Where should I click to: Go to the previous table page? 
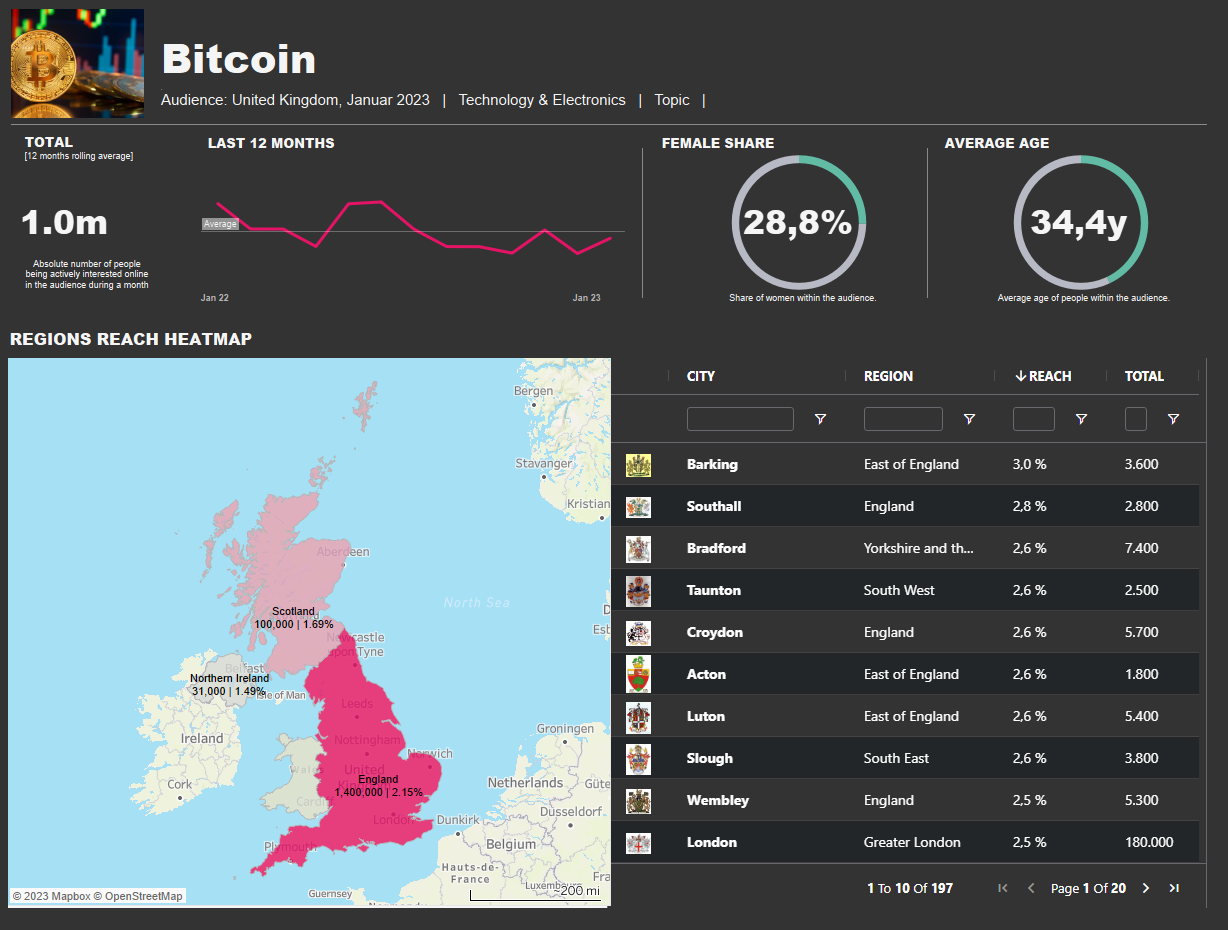1031,888
